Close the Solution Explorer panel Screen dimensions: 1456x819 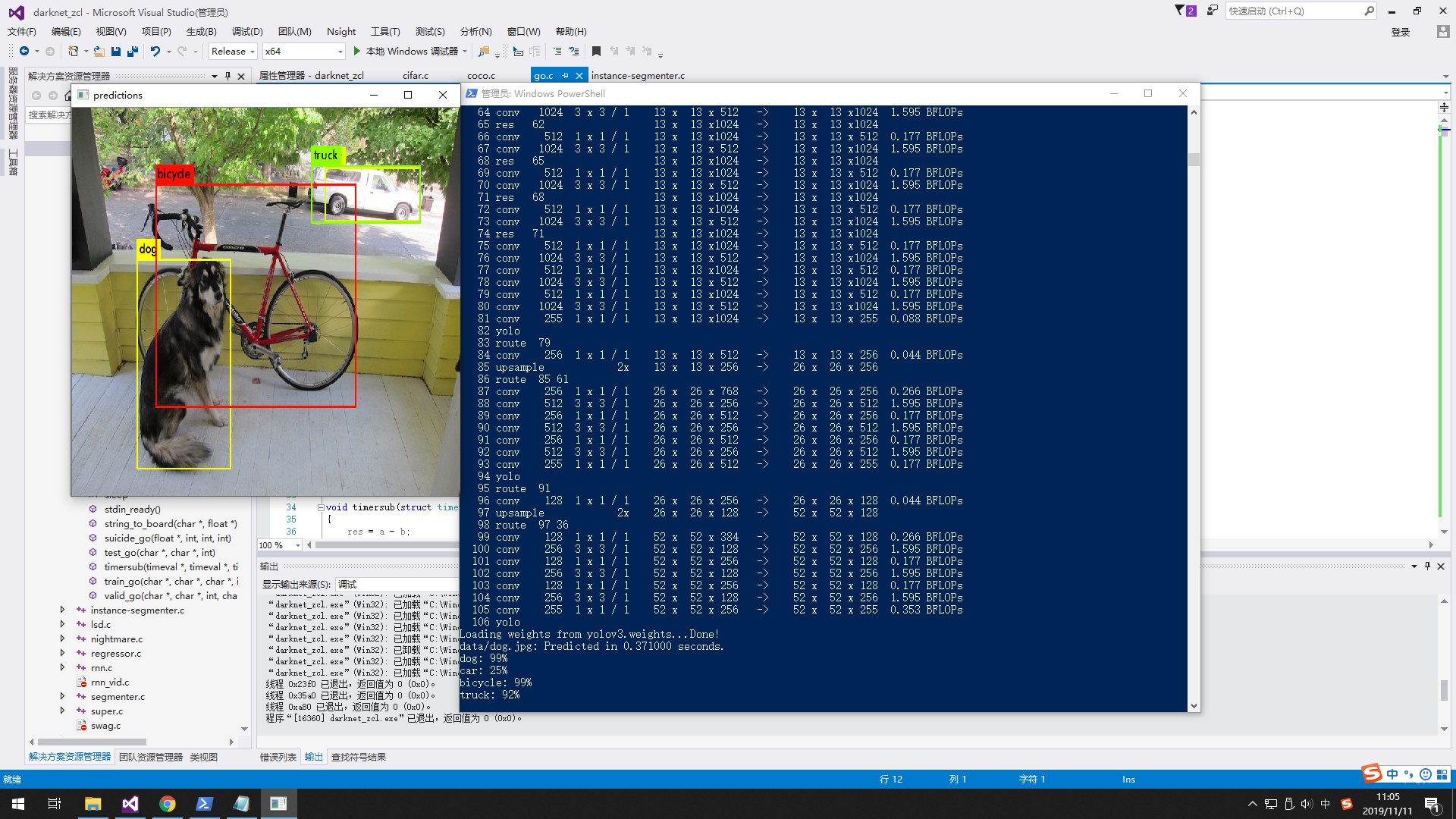click(x=241, y=76)
